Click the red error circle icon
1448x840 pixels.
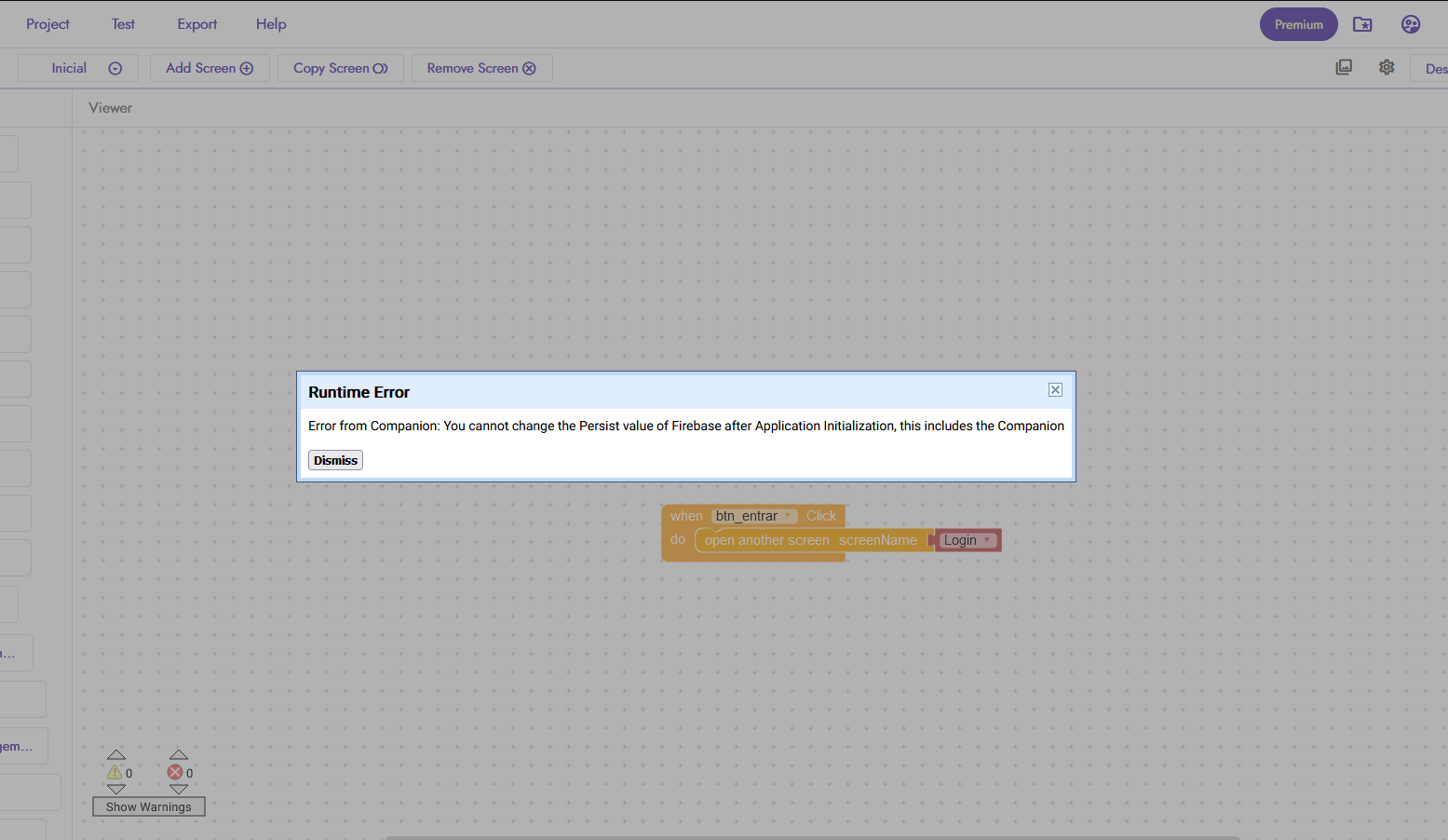tap(175, 772)
